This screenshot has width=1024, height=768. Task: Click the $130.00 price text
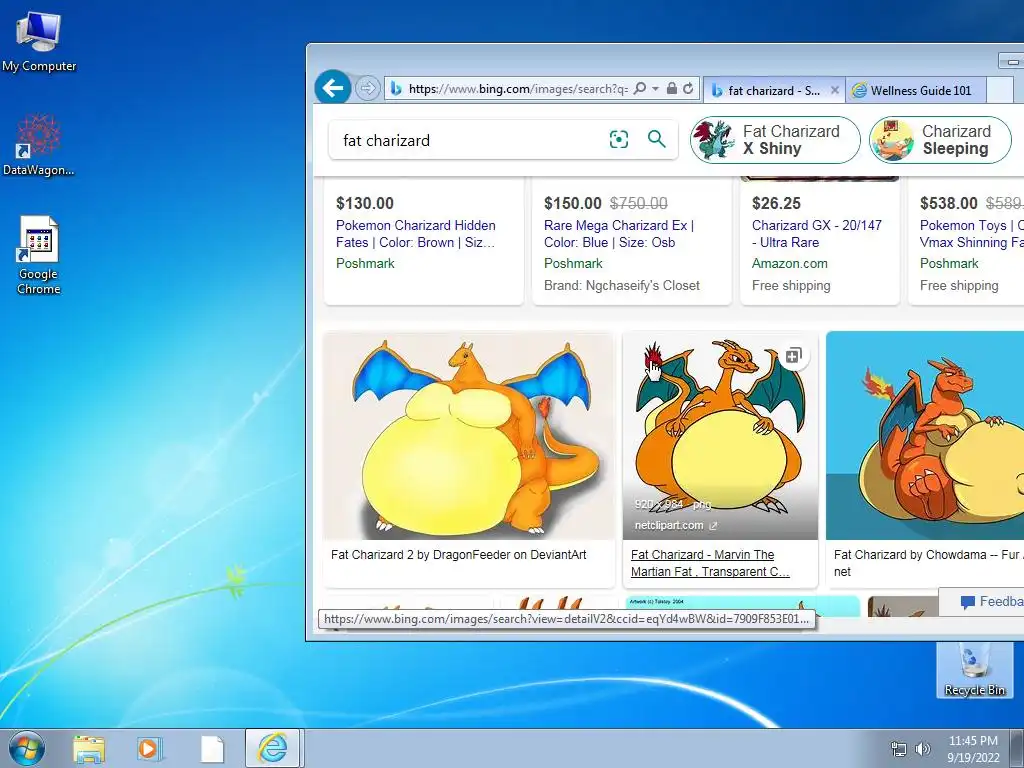click(x=365, y=203)
